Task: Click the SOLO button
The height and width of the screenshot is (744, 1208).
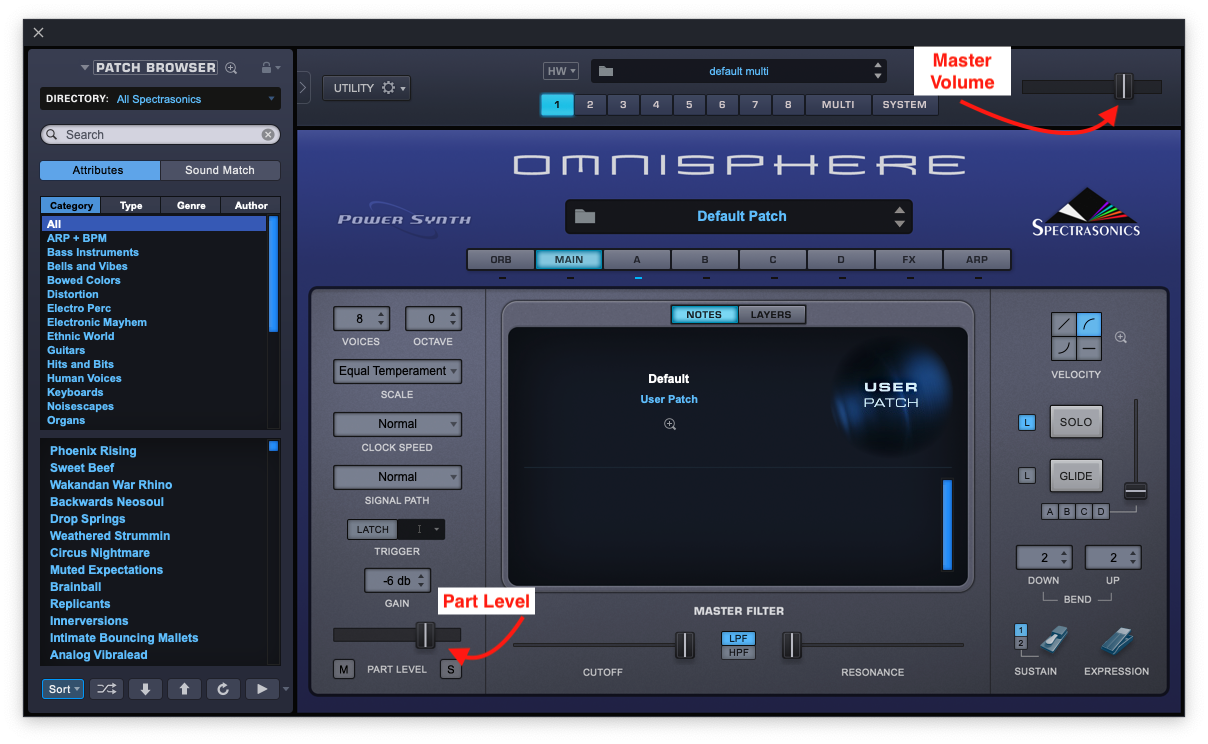Action: [1076, 422]
